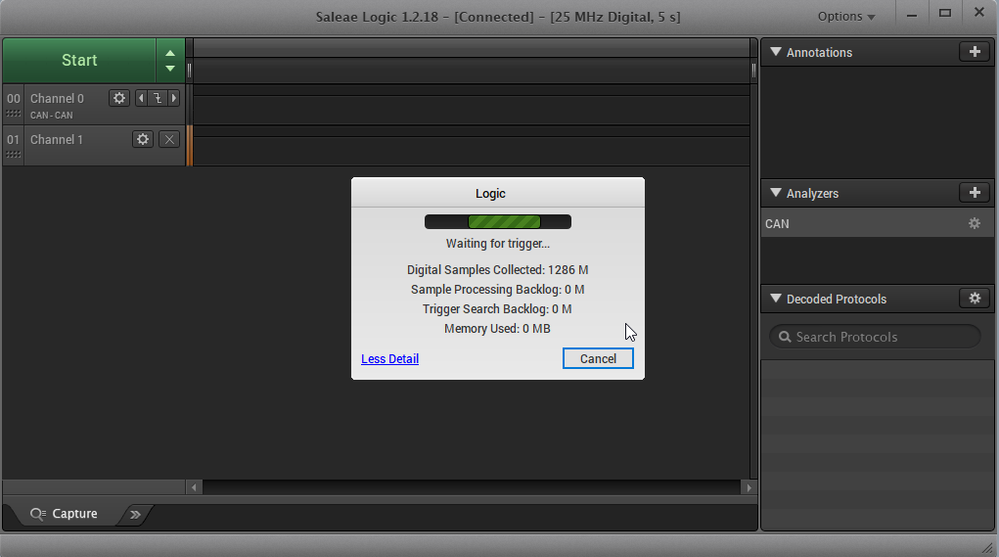
Task: Cancel the waiting-for-trigger capture
Action: pyautogui.click(x=598, y=358)
